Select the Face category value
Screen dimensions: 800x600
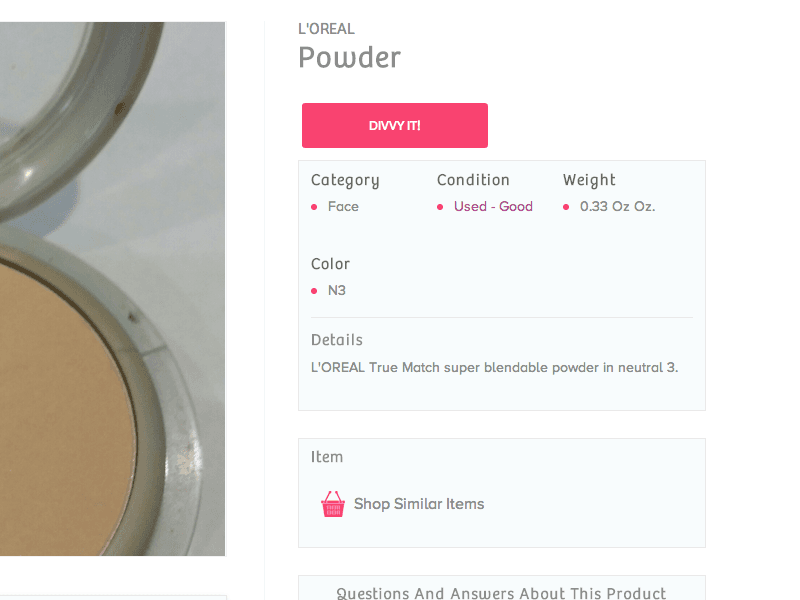coord(343,207)
